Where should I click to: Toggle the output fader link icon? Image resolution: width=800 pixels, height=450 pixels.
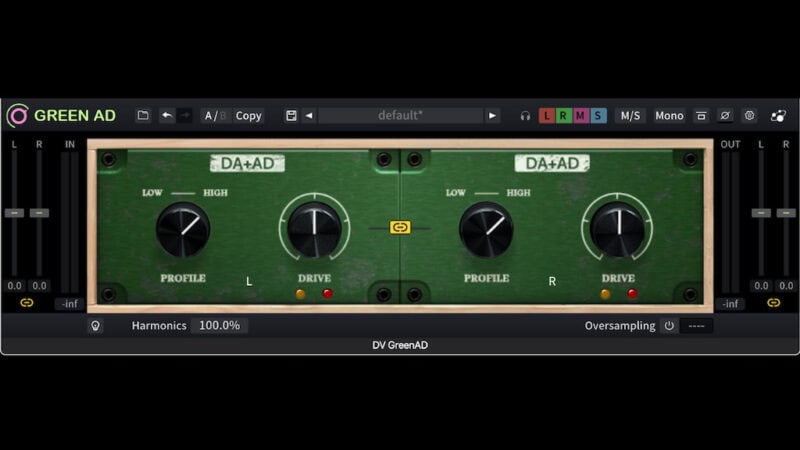pyautogui.click(x=773, y=303)
